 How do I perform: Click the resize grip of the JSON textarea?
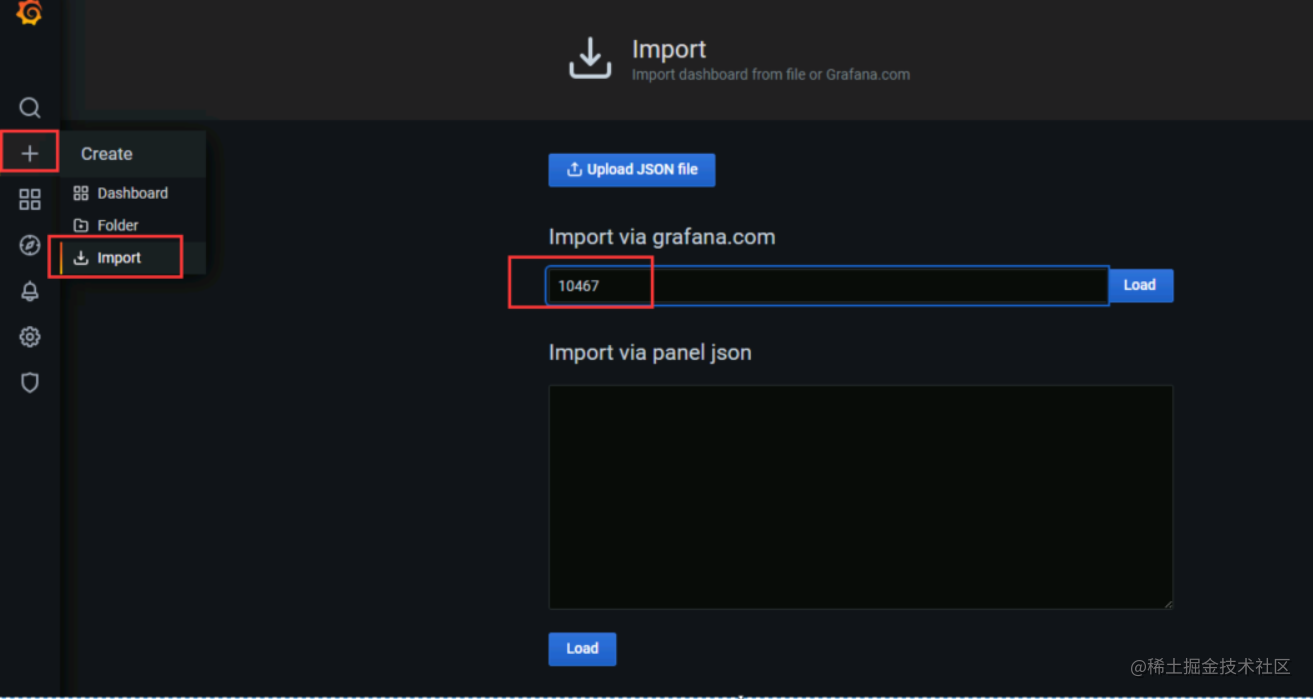1168,603
